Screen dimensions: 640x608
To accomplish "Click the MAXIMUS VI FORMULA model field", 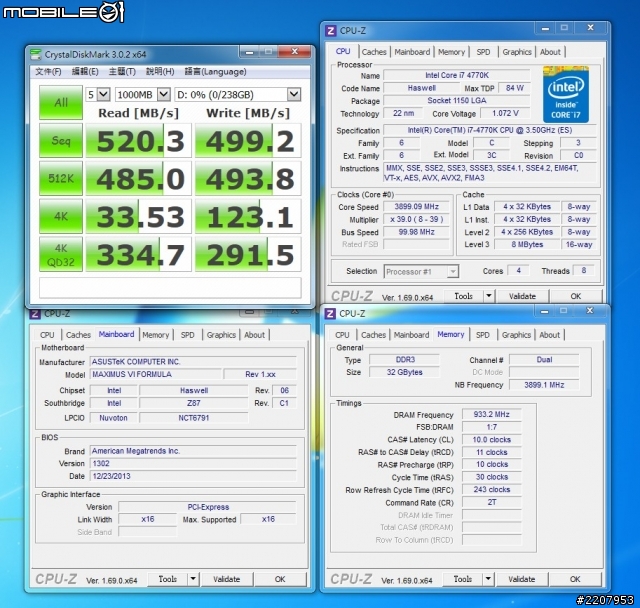I will (x=156, y=374).
